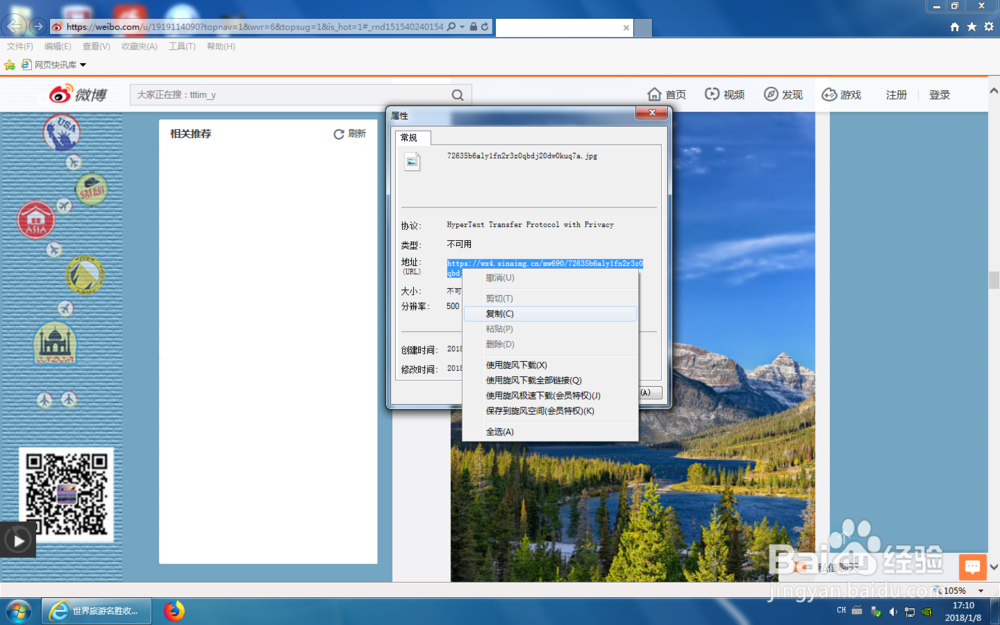Select 复制(C) in context menu
This screenshot has height=625, width=1000.
[x=550, y=314]
